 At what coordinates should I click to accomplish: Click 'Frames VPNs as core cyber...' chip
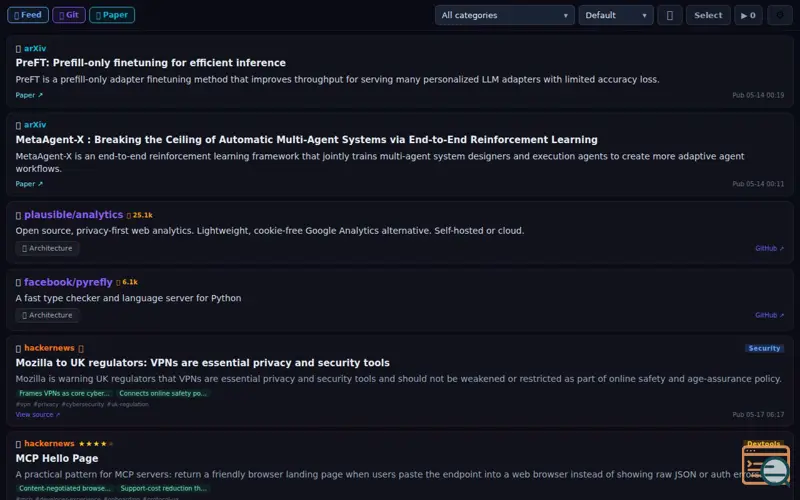tap(64, 393)
